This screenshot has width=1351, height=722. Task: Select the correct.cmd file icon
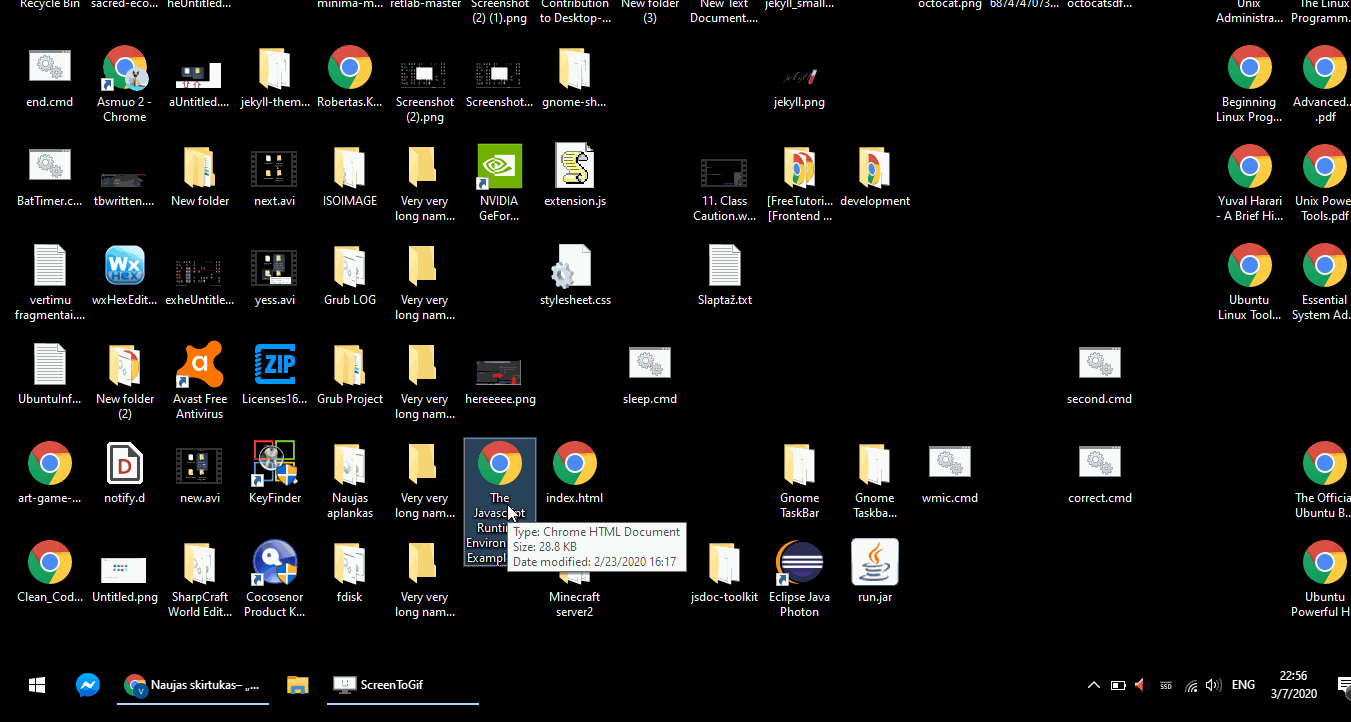[x=1099, y=463]
